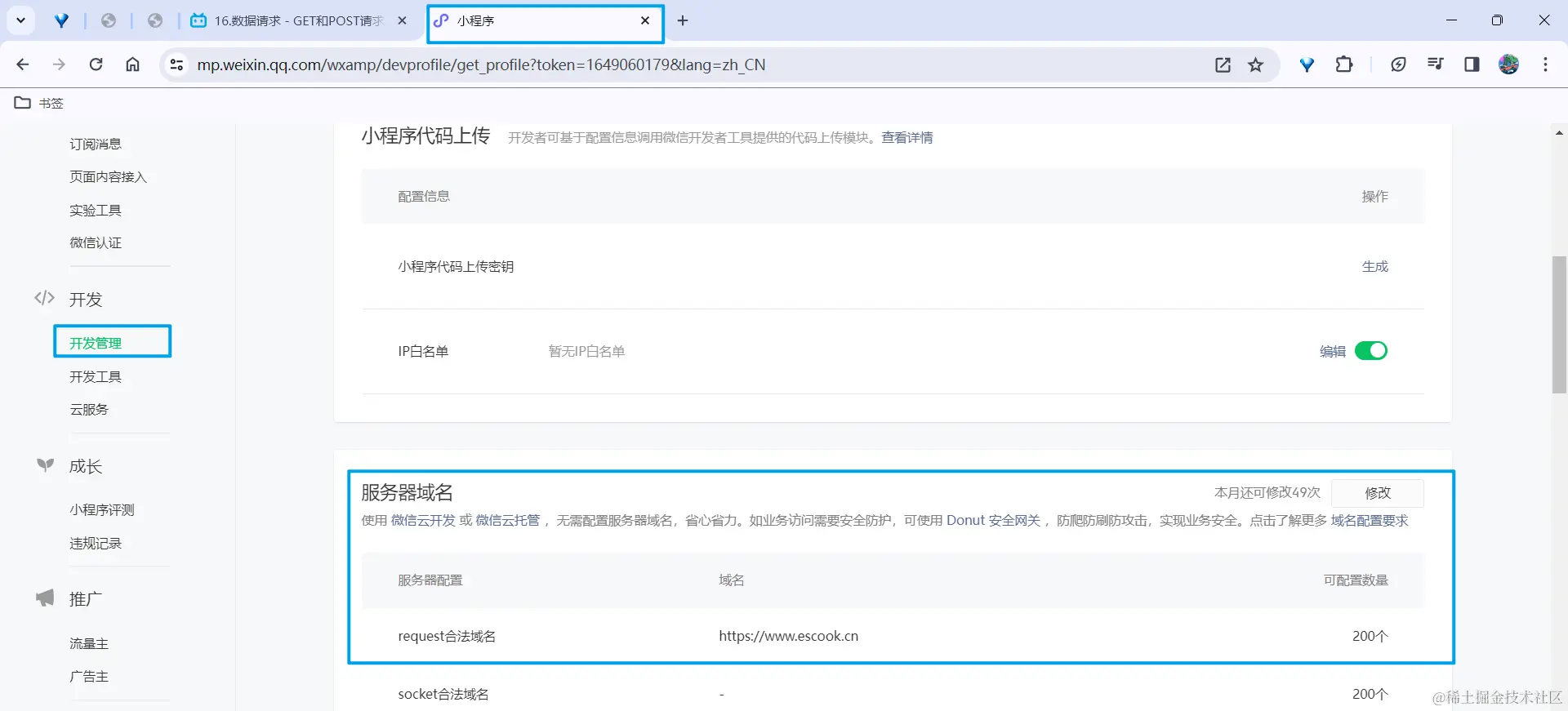Bookmark this page with star

(1256, 64)
